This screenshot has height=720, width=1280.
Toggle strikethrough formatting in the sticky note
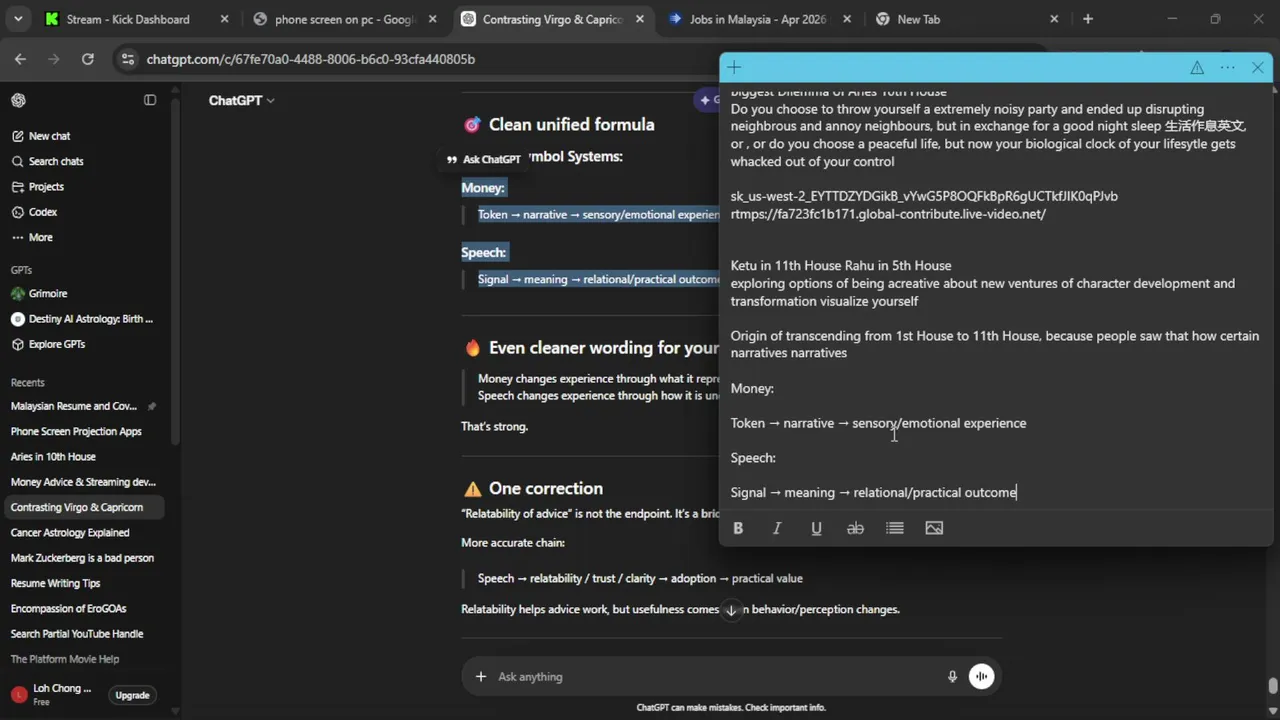coord(855,528)
